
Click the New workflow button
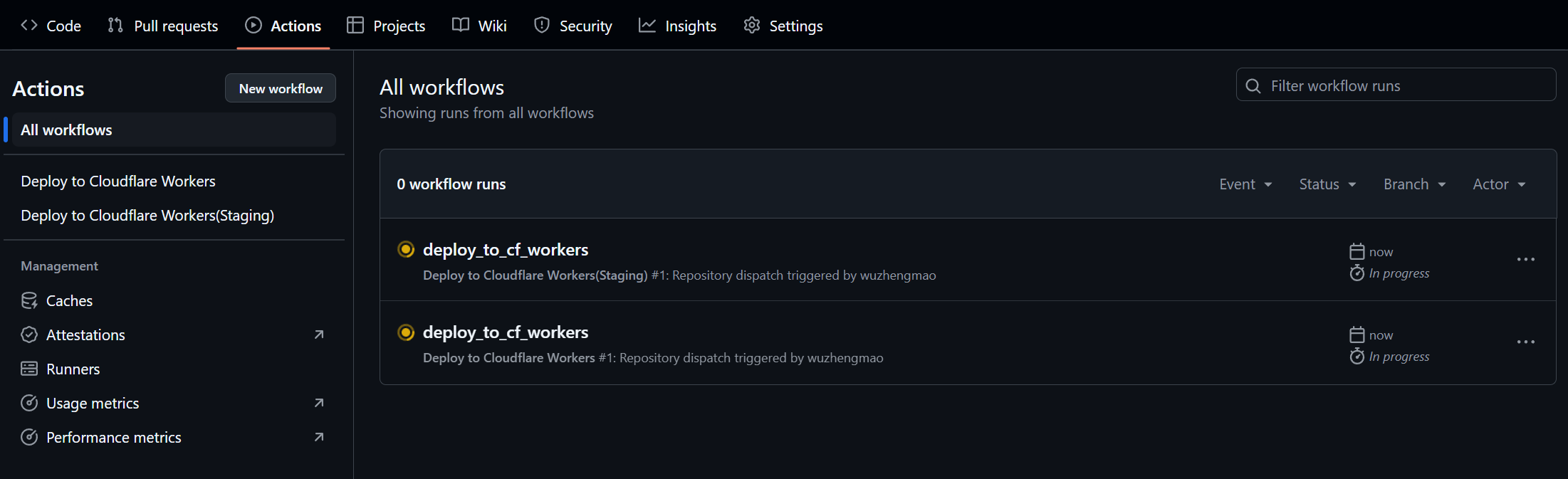pyautogui.click(x=281, y=88)
